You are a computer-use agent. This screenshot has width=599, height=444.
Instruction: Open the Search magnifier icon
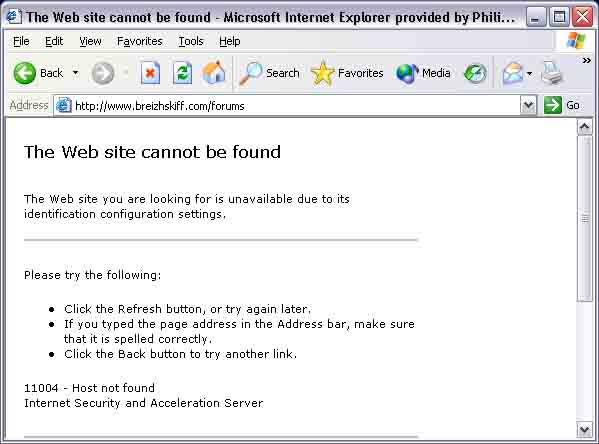point(251,73)
